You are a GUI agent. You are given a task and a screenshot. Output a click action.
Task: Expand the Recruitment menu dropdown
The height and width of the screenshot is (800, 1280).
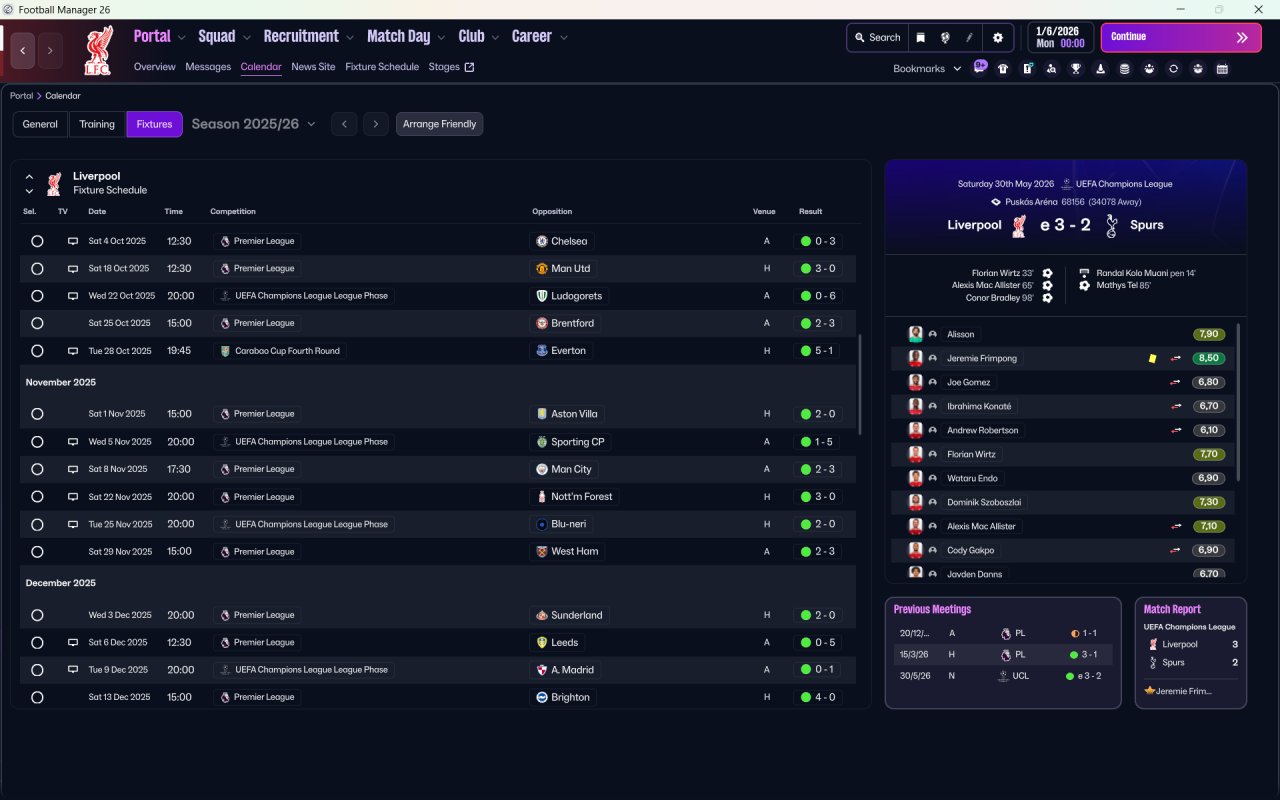[350, 38]
